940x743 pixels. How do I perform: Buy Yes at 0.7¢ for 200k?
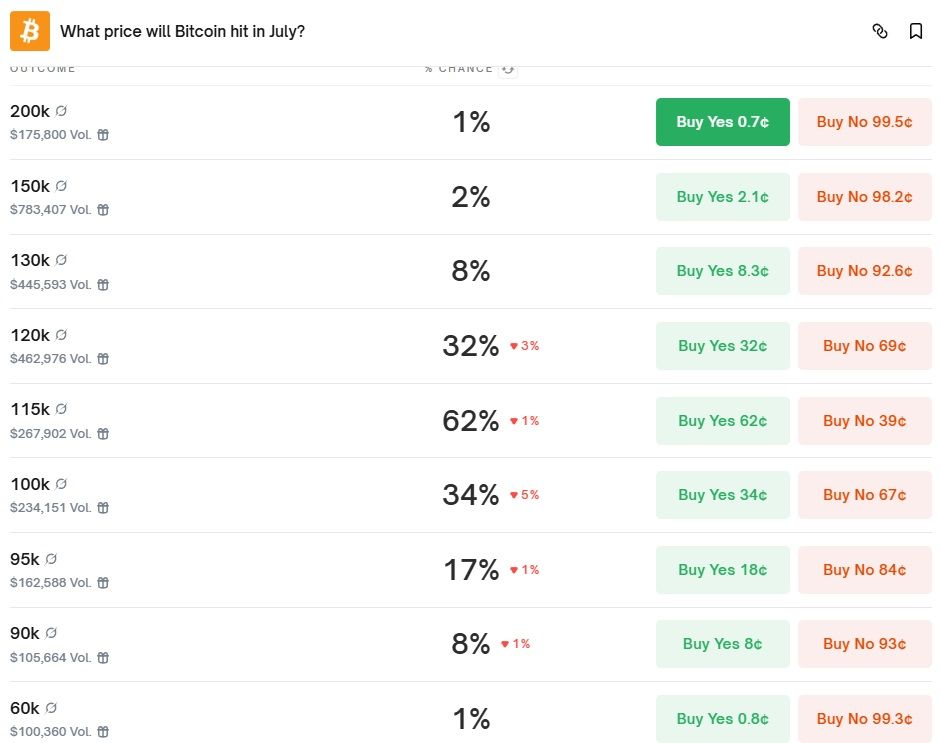723,122
